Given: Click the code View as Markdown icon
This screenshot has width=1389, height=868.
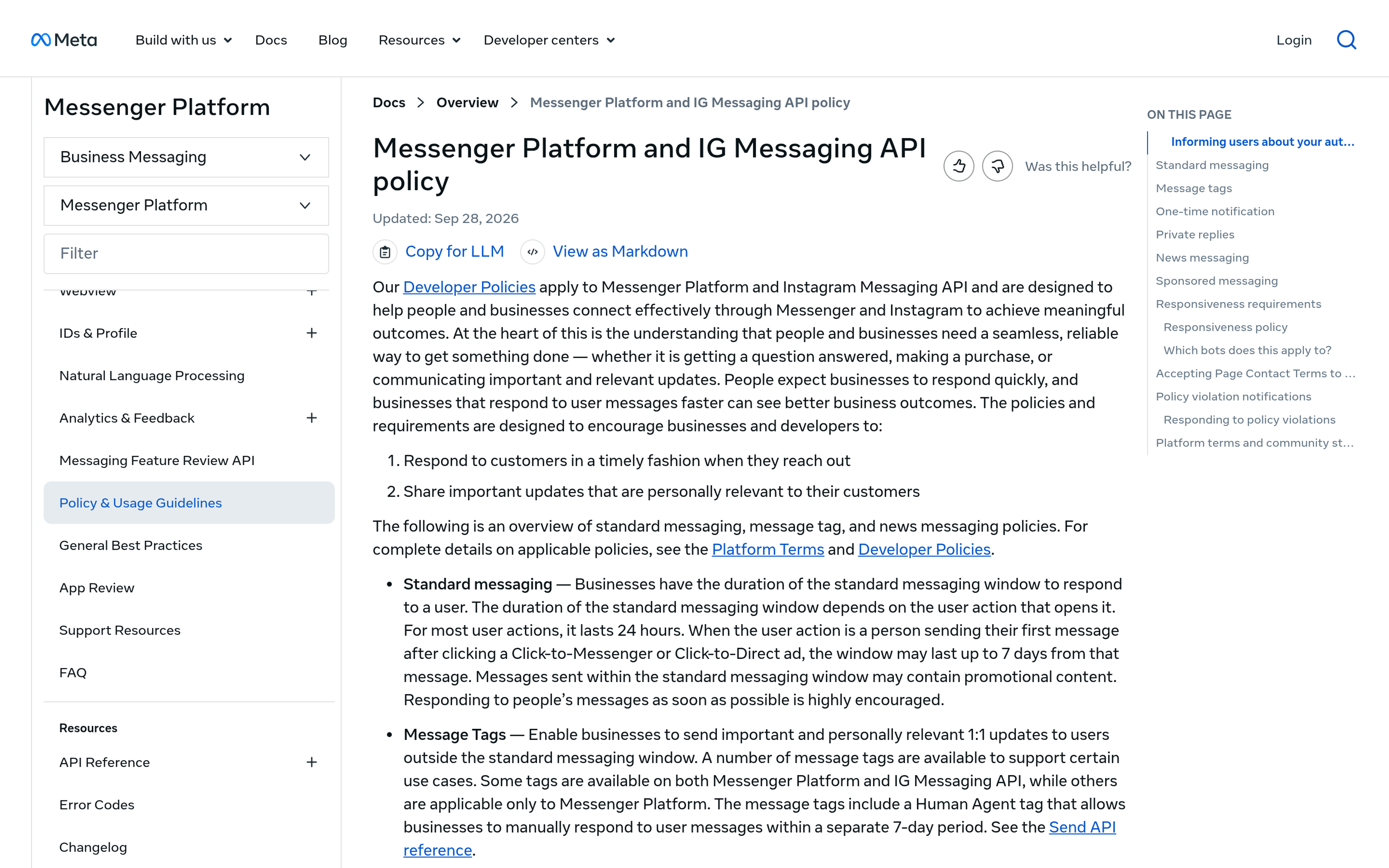Looking at the screenshot, I should (x=533, y=252).
